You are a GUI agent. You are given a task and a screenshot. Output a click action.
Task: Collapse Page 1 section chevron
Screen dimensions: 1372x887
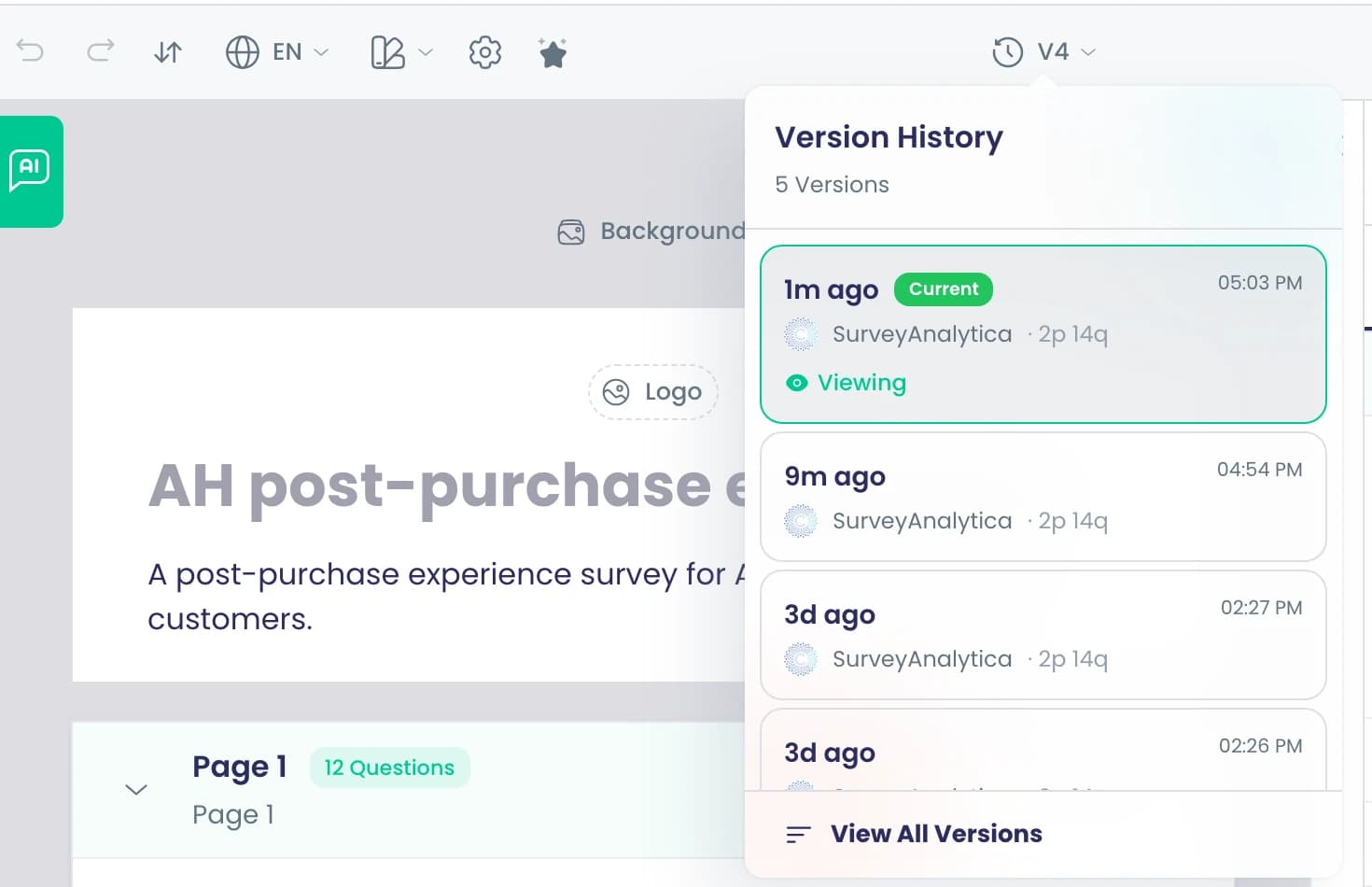[x=136, y=790]
